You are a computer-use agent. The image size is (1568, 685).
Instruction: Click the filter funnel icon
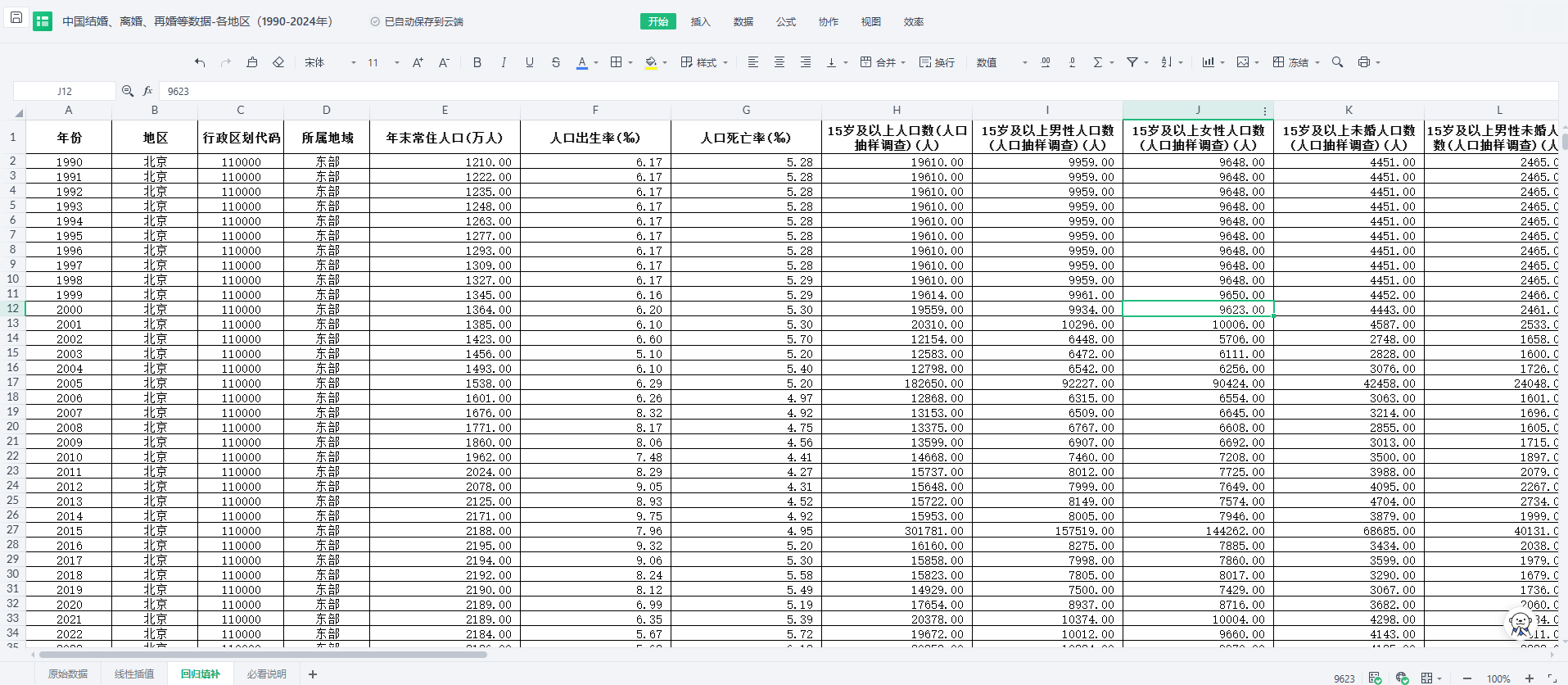1132,62
